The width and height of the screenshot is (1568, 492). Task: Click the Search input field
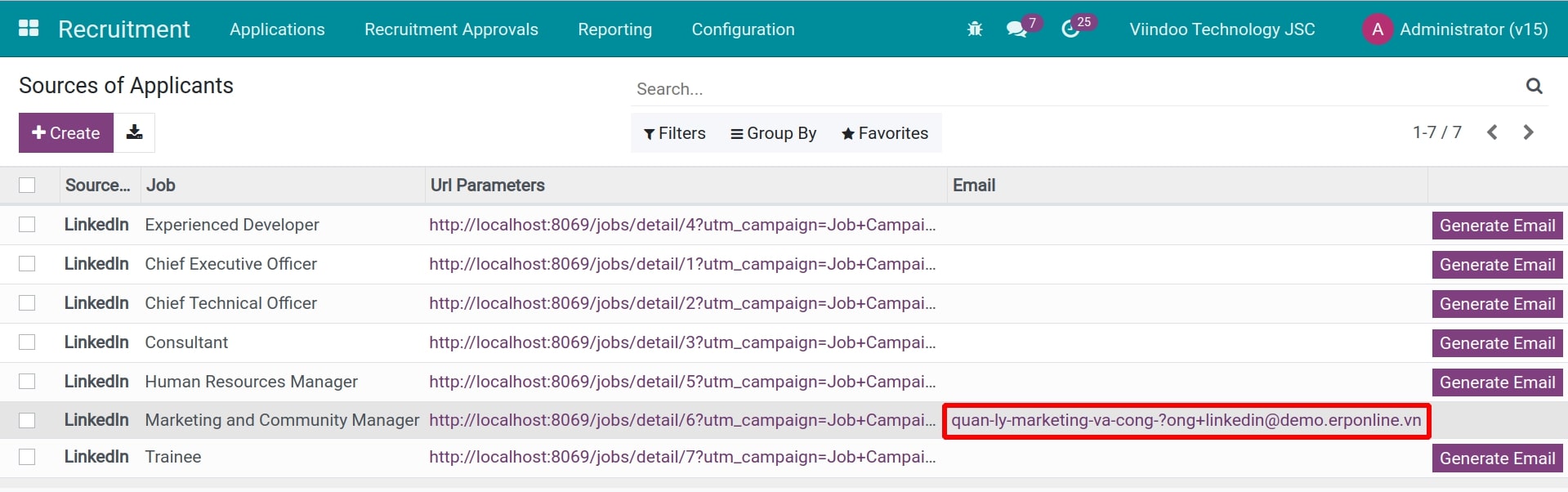tap(1062, 88)
